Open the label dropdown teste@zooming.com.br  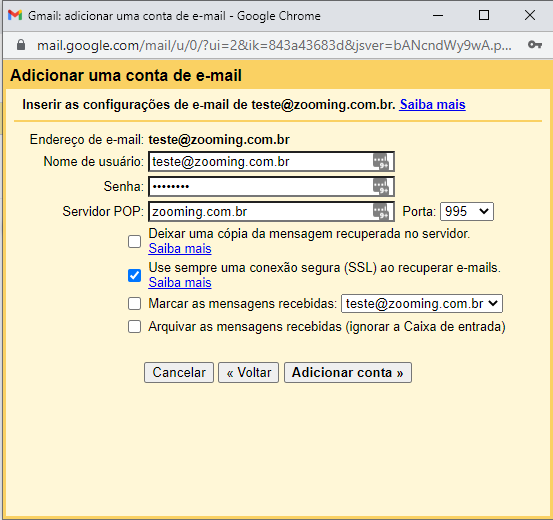tap(422, 303)
